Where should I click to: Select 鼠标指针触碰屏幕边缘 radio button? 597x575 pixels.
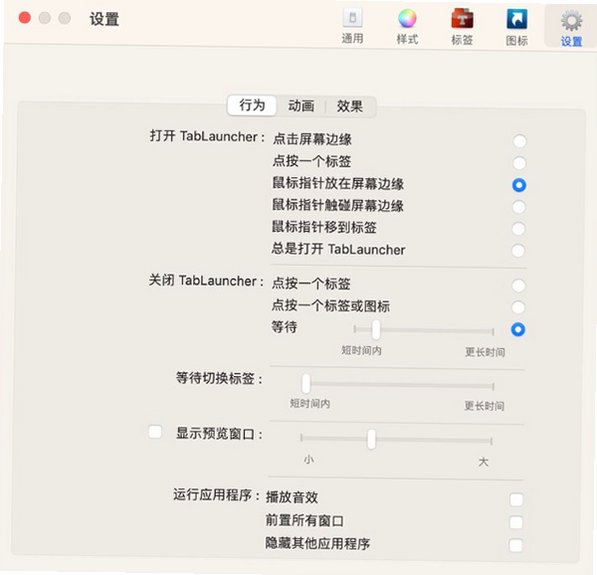519,207
